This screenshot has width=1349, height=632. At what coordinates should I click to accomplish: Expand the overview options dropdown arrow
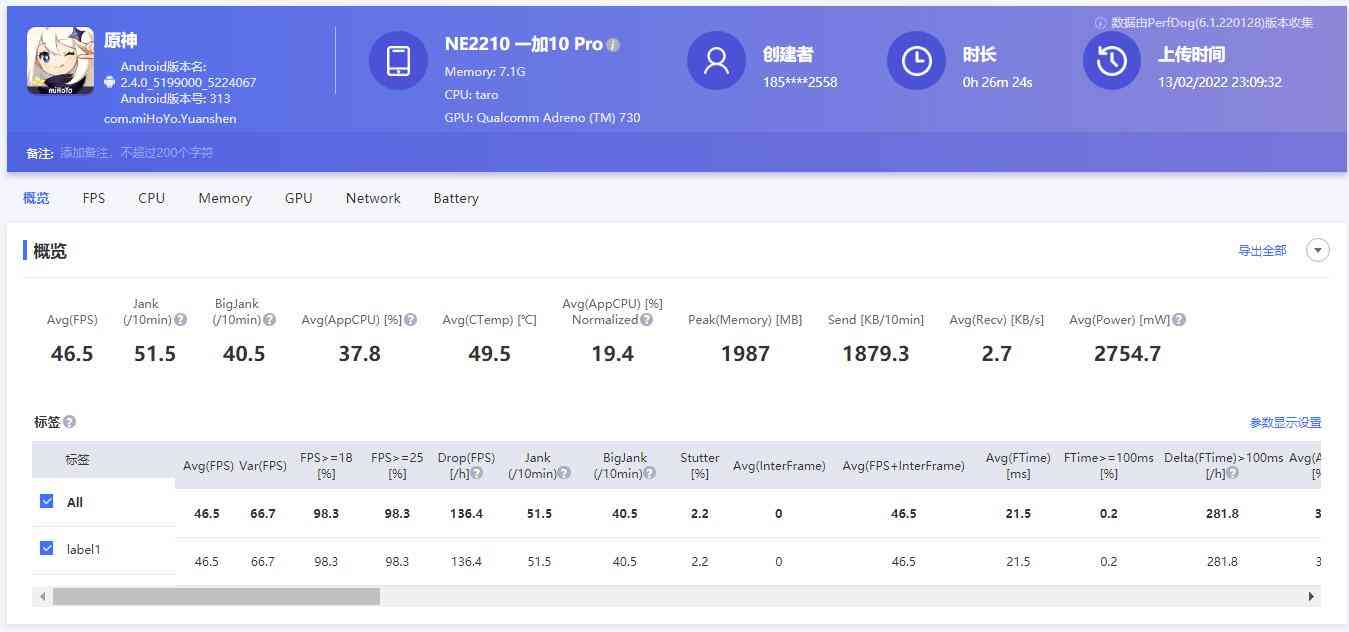1318,250
